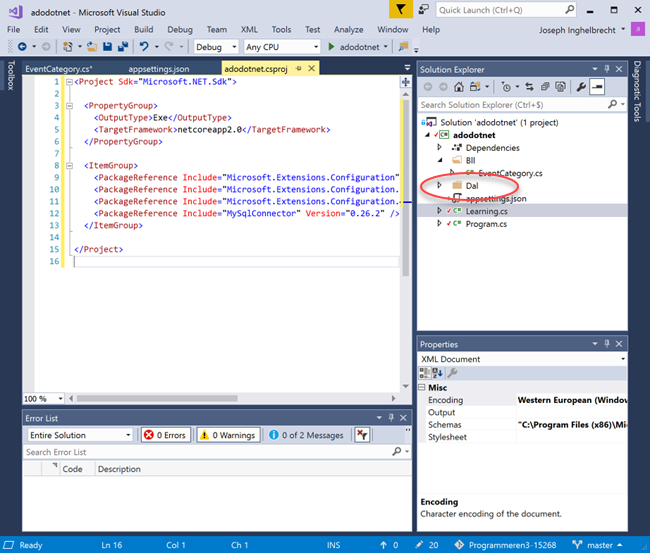The width and height of the screenshot is (650, 553).
Task: Toggle the 0 Warnings filter button
Action: pyautogui.click(x=228, y=435)
